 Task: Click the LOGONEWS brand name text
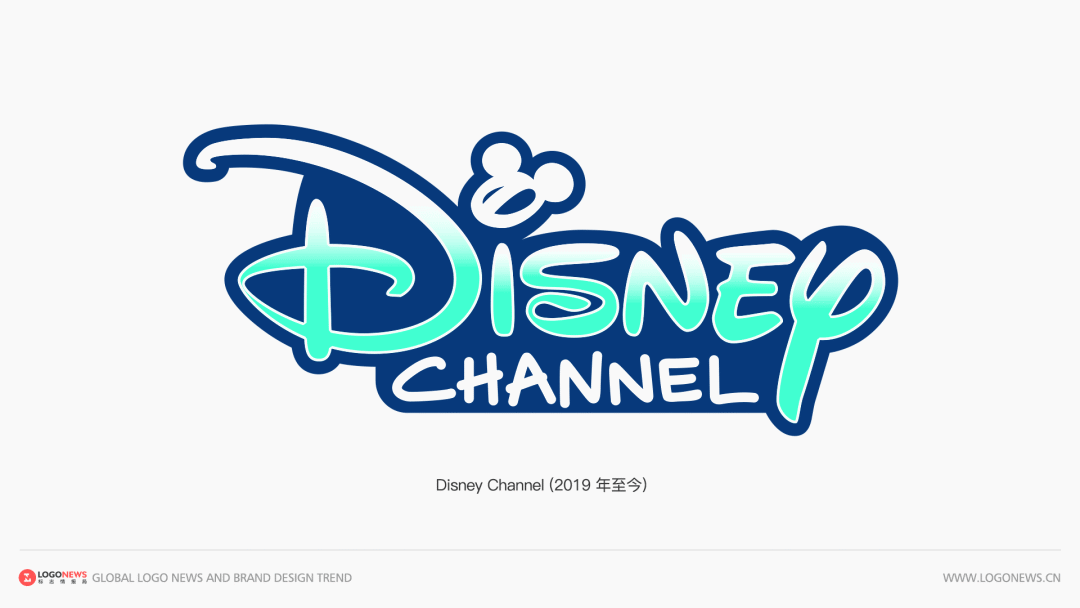pos(63,575)
